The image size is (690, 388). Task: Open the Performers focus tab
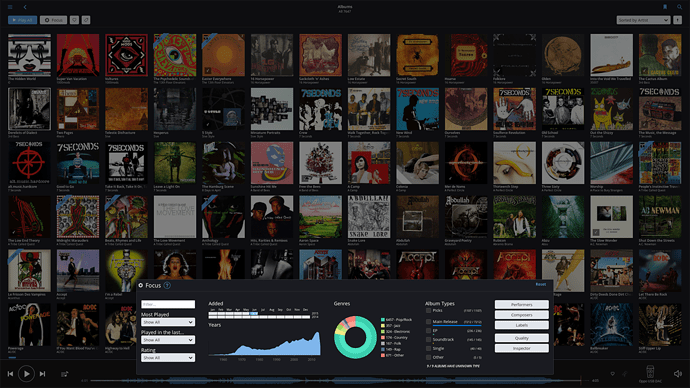click(521, 304)
